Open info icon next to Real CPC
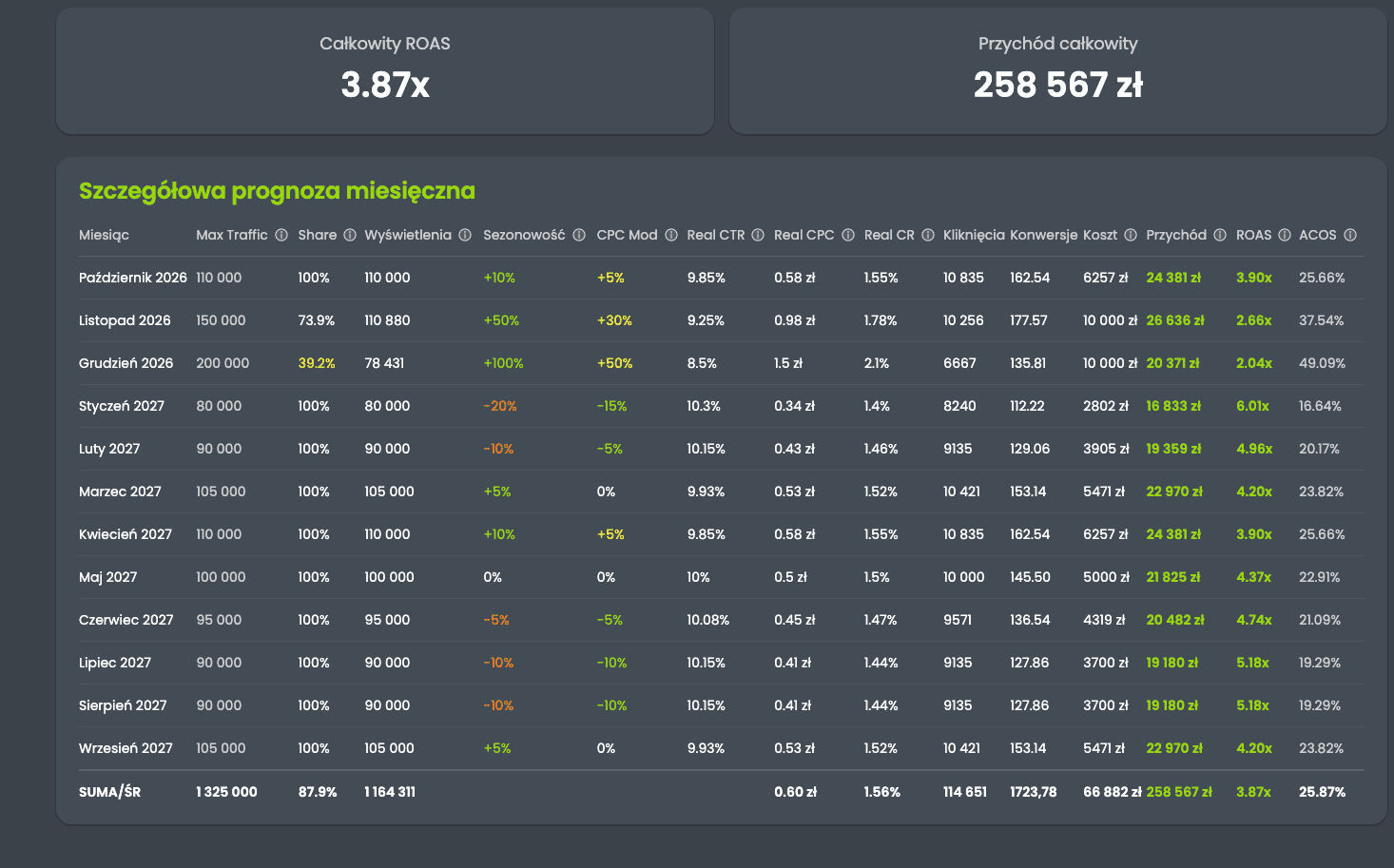This screenshot has height=868, width=1394. pos(848,235)
